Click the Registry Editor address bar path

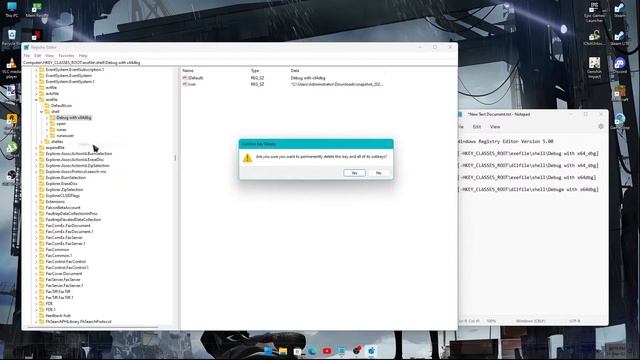tap(240, 62)
